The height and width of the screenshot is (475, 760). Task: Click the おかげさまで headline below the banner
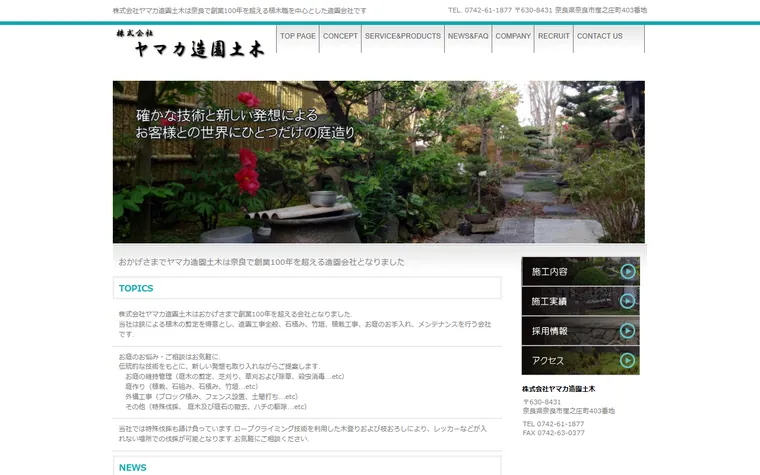coord(261,262)
